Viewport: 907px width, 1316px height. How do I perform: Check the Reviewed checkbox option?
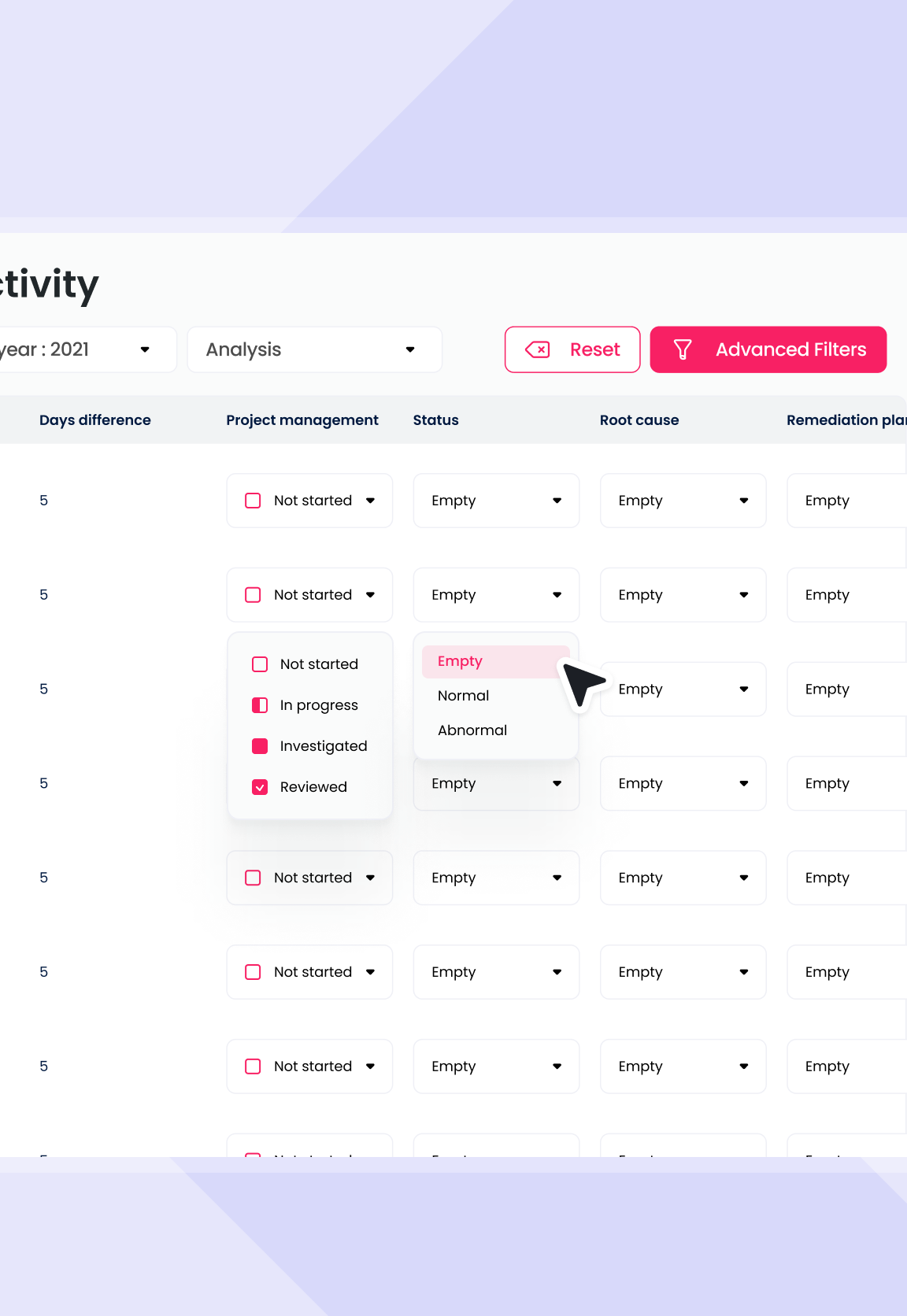[260, 787]
